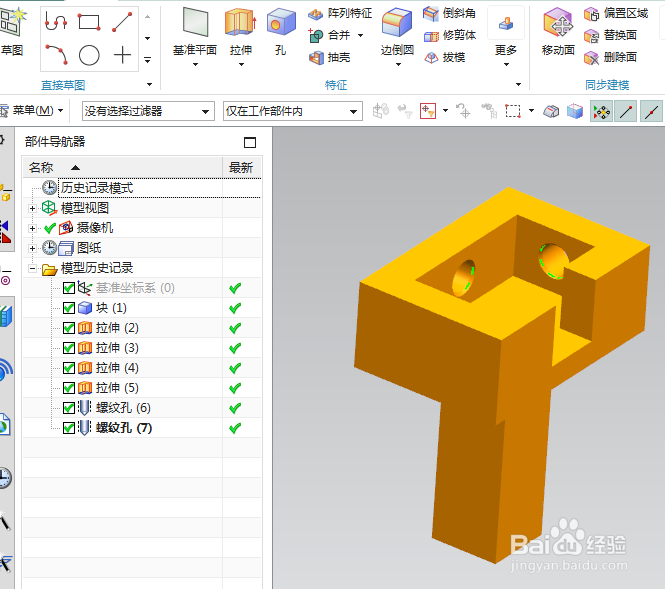The height and width of the screenshot is (589, 665).
Task: Expand the 模型视图 tree node
Action: (x=32, y=209)
